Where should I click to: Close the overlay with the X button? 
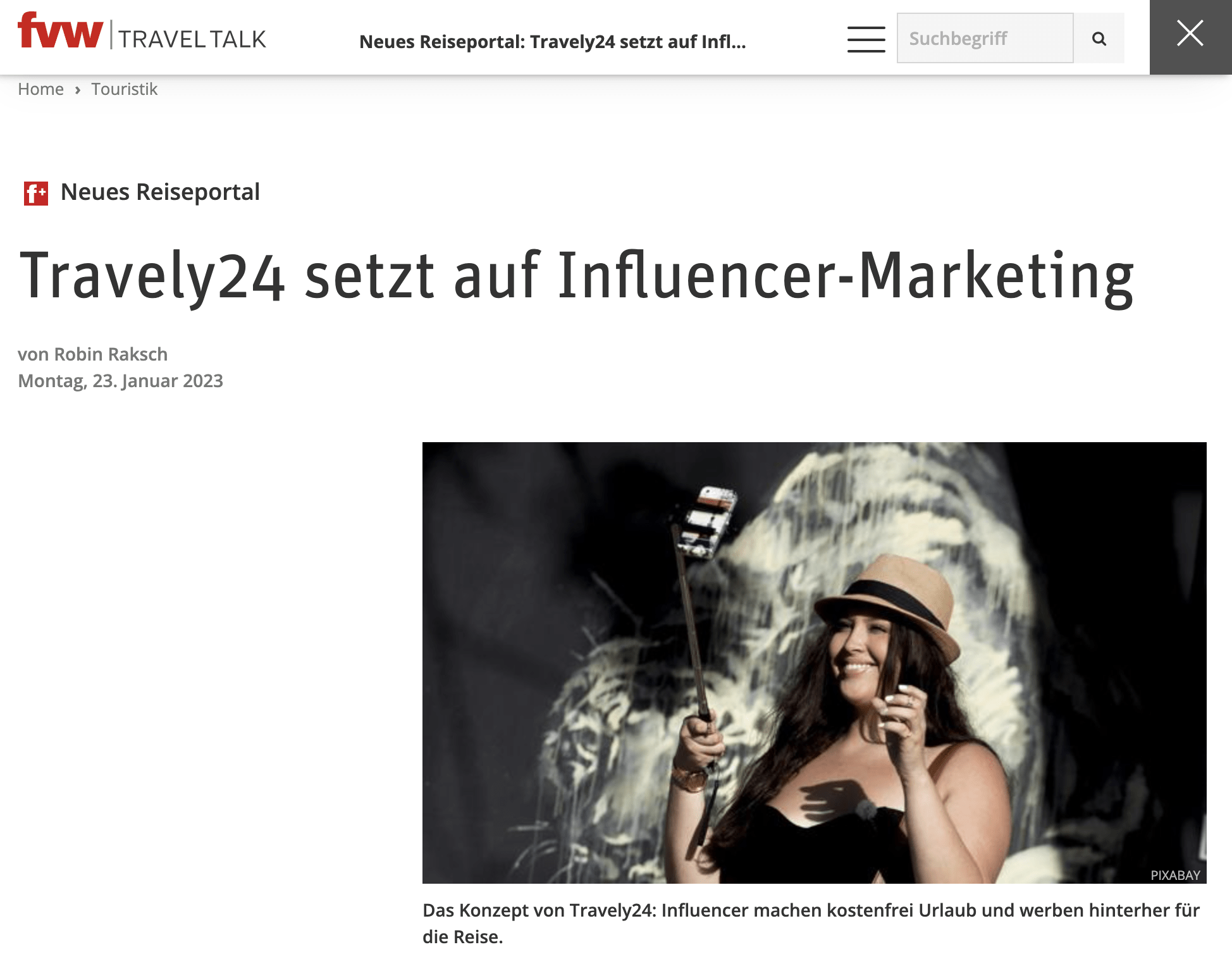point(1190,33)
